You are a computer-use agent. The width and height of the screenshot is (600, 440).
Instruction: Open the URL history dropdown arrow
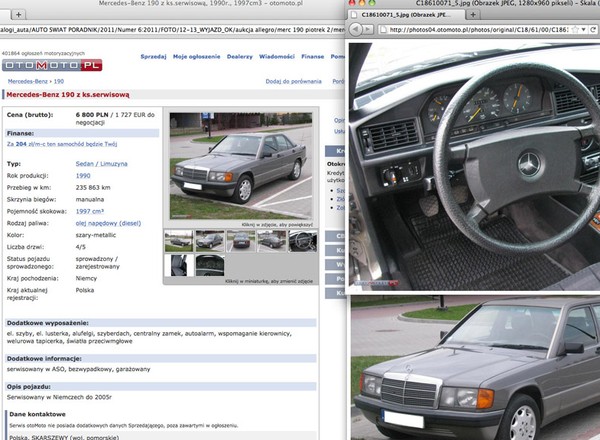point(583,29)
